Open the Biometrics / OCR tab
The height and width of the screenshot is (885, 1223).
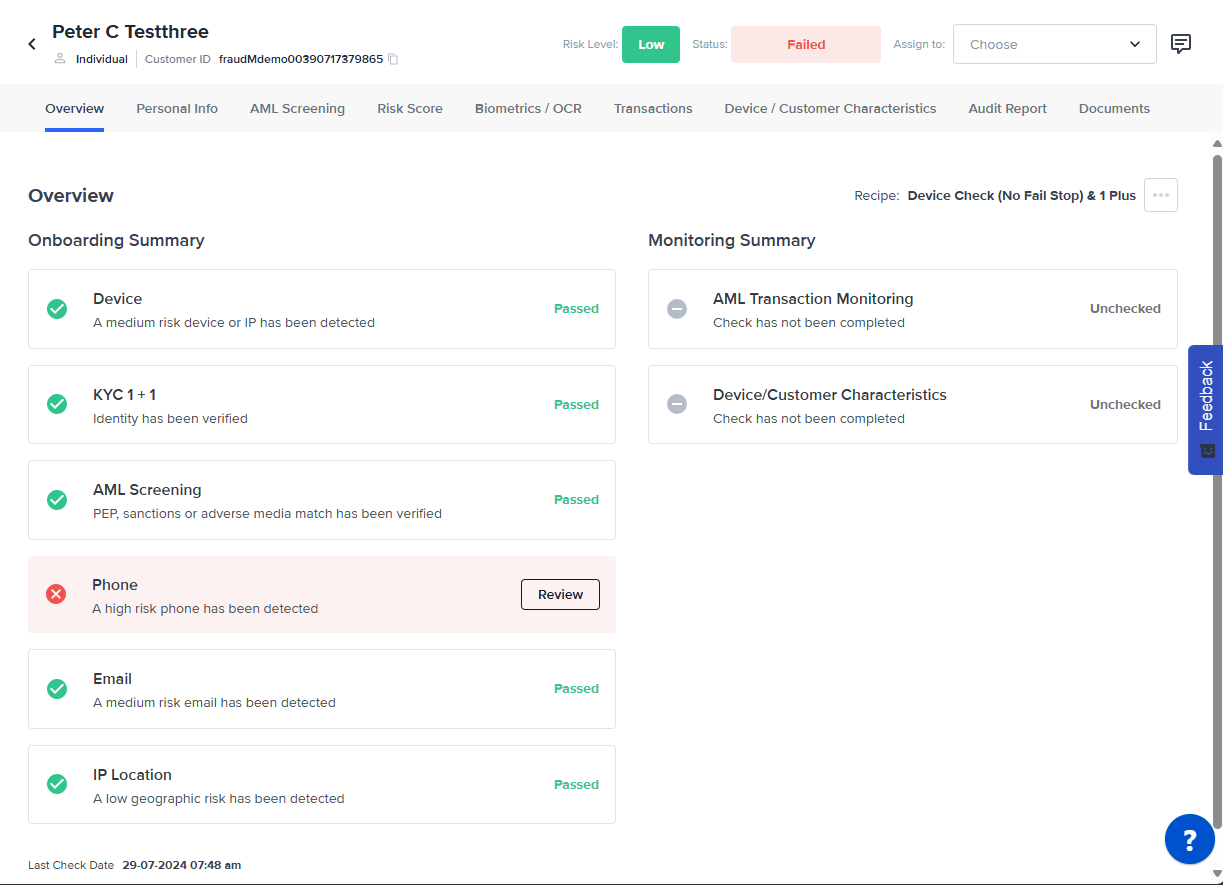pyautogui.click(x=528, y=108)
